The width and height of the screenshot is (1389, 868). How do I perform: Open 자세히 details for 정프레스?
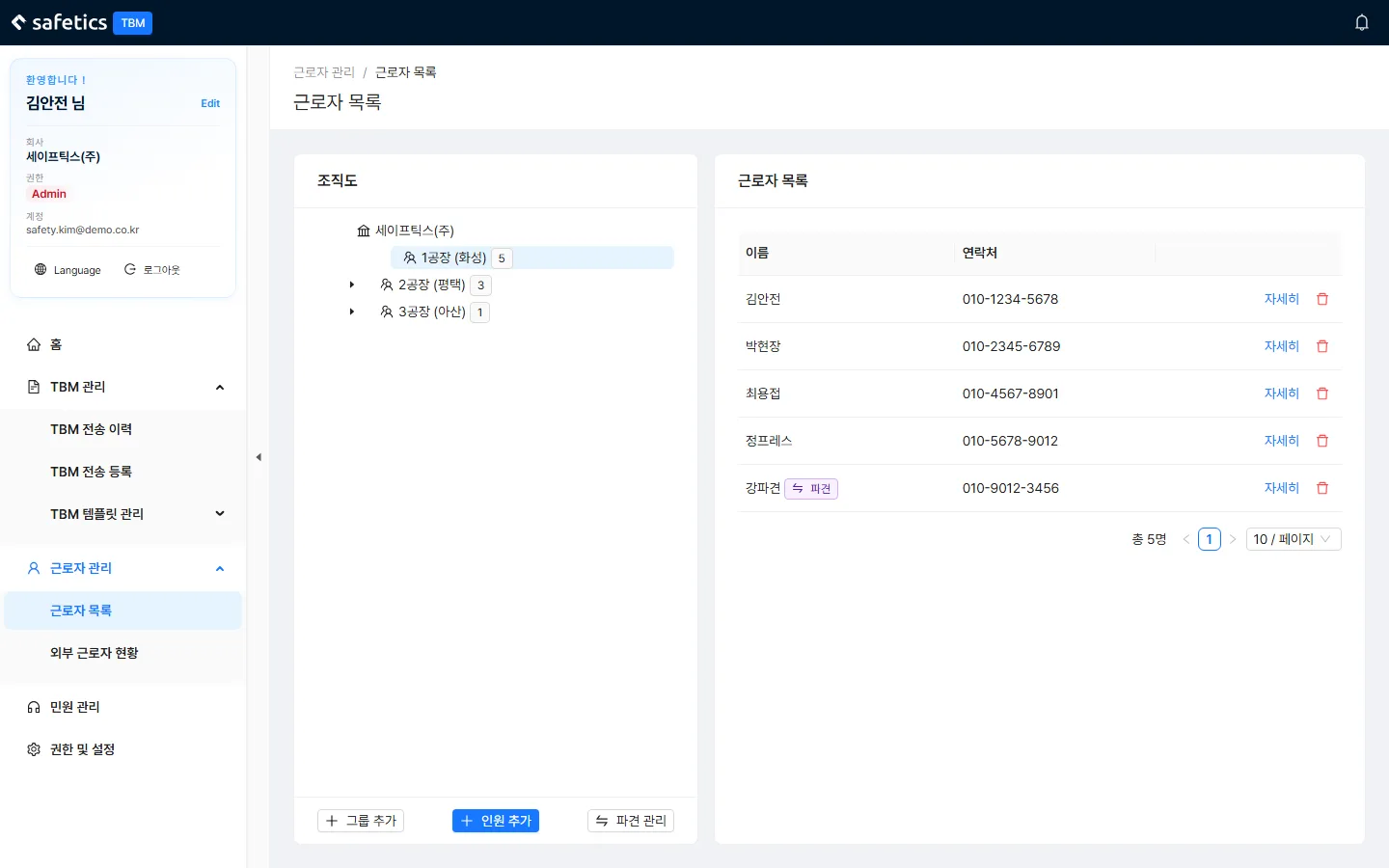click(x=1282, y=441)
